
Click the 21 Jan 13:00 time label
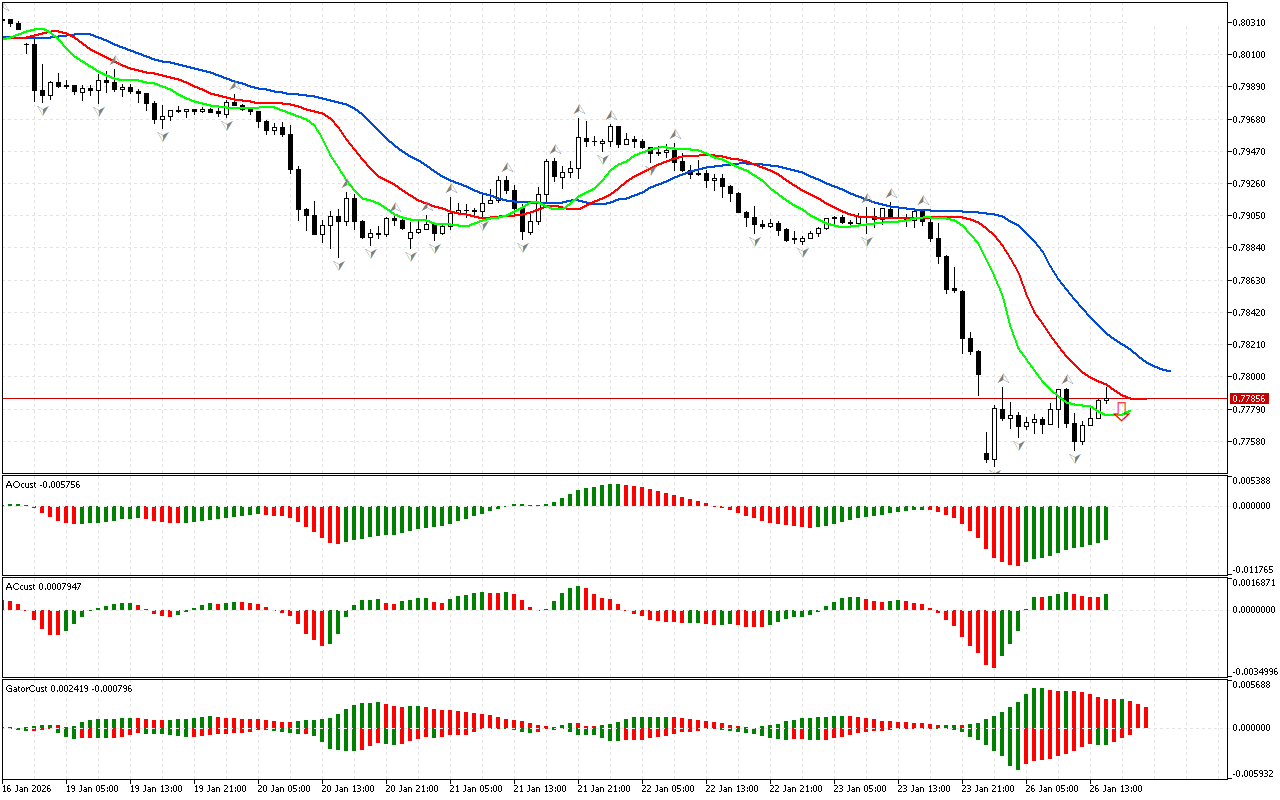tap(539, 788)
